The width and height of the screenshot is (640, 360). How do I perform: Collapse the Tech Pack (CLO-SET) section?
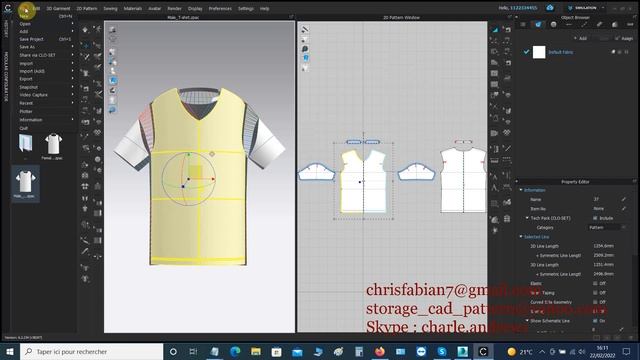pos(527,218)
